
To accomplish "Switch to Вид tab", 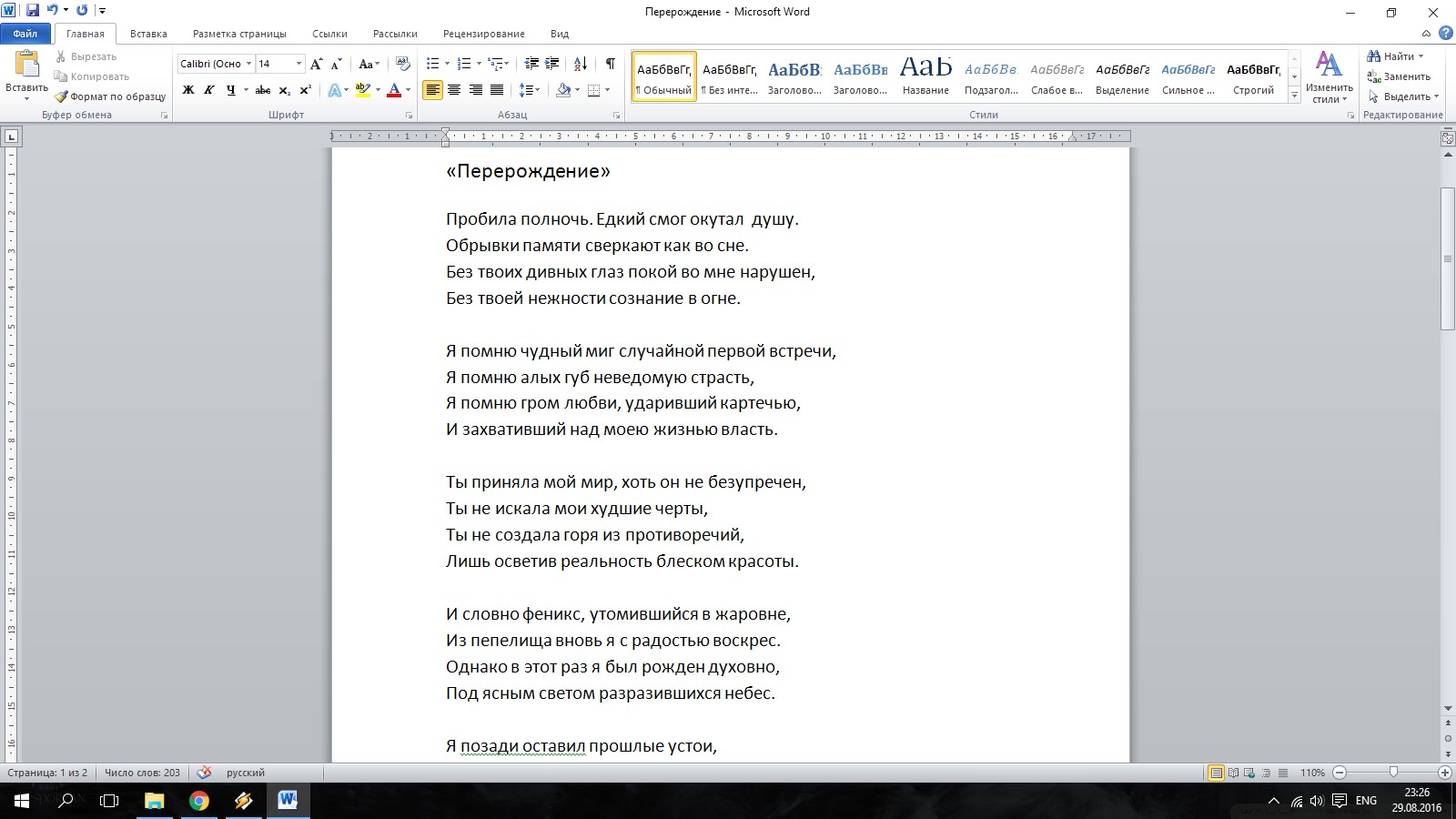I will coord(560,34).
